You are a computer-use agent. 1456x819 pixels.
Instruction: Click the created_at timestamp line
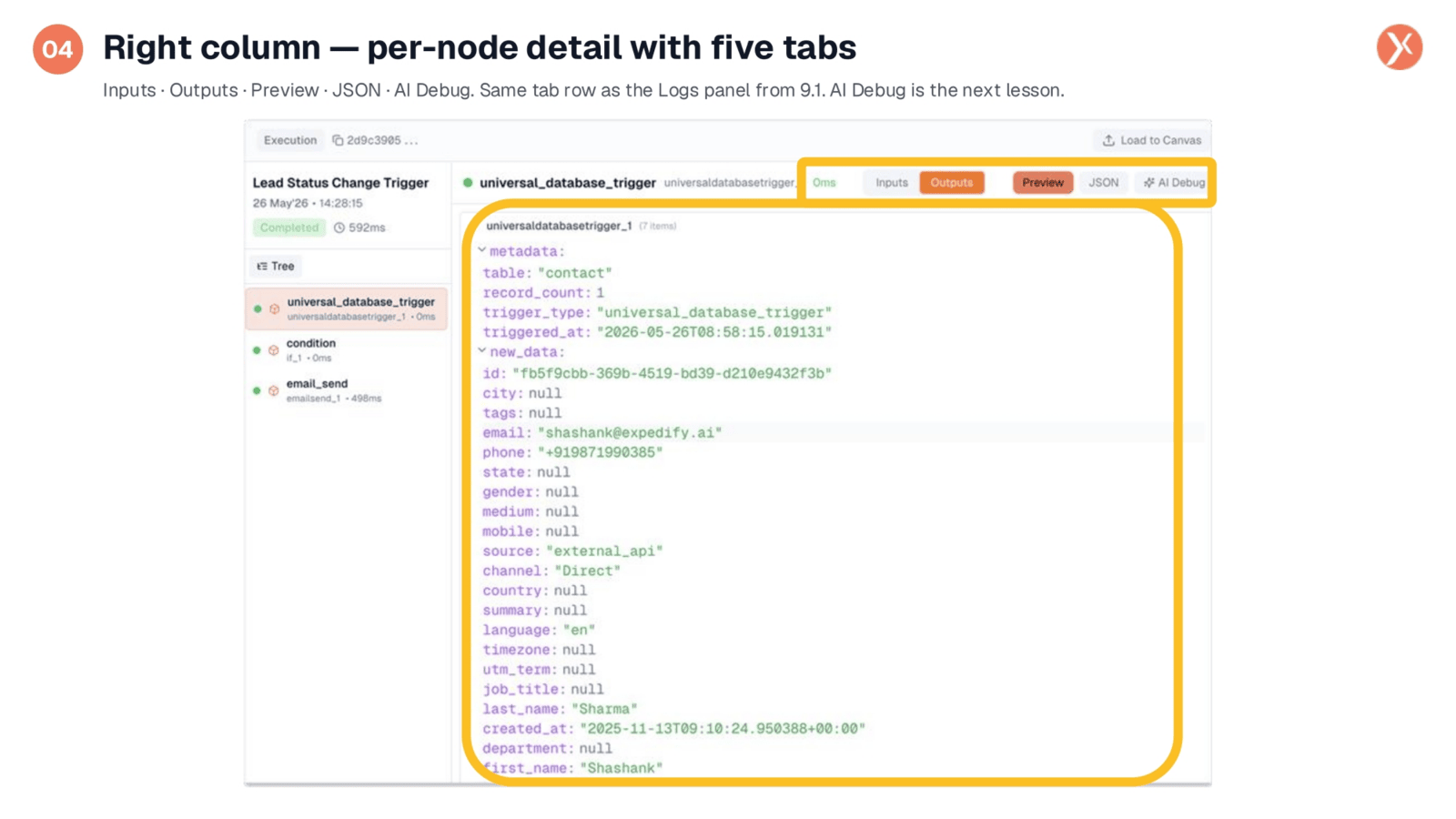click(674, 729)
